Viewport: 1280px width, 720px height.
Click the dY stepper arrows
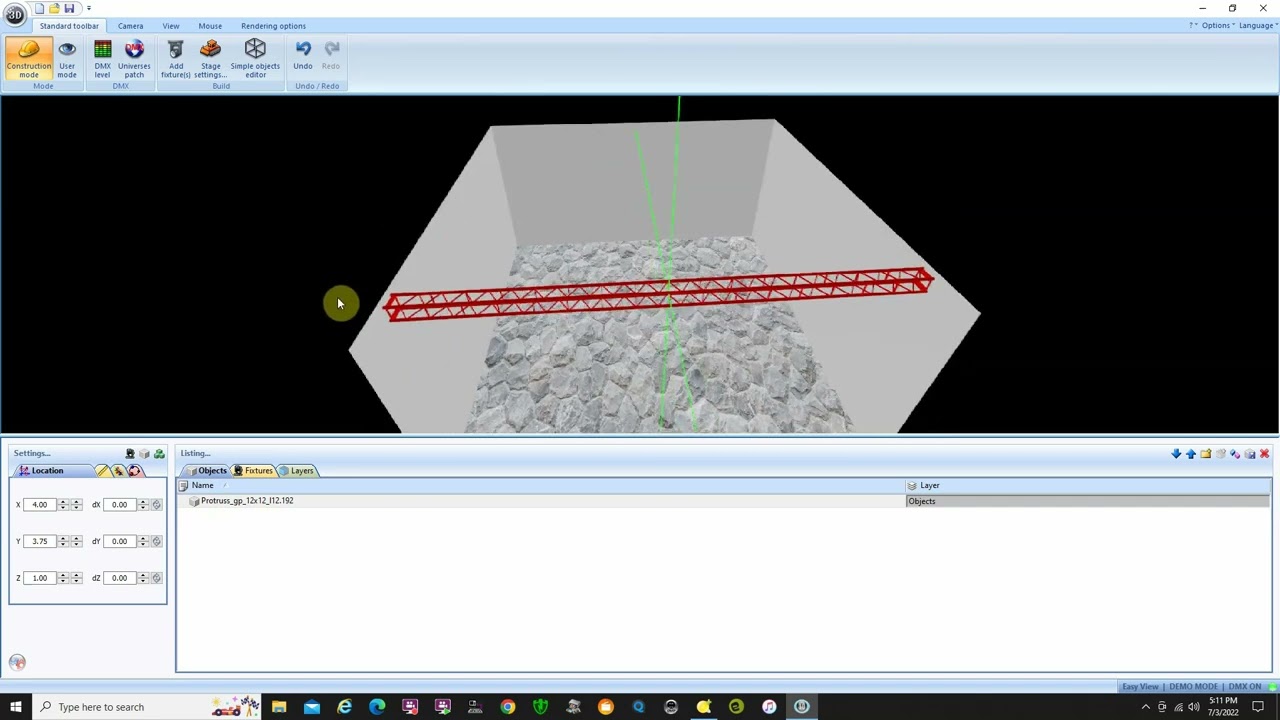point(143,542)
